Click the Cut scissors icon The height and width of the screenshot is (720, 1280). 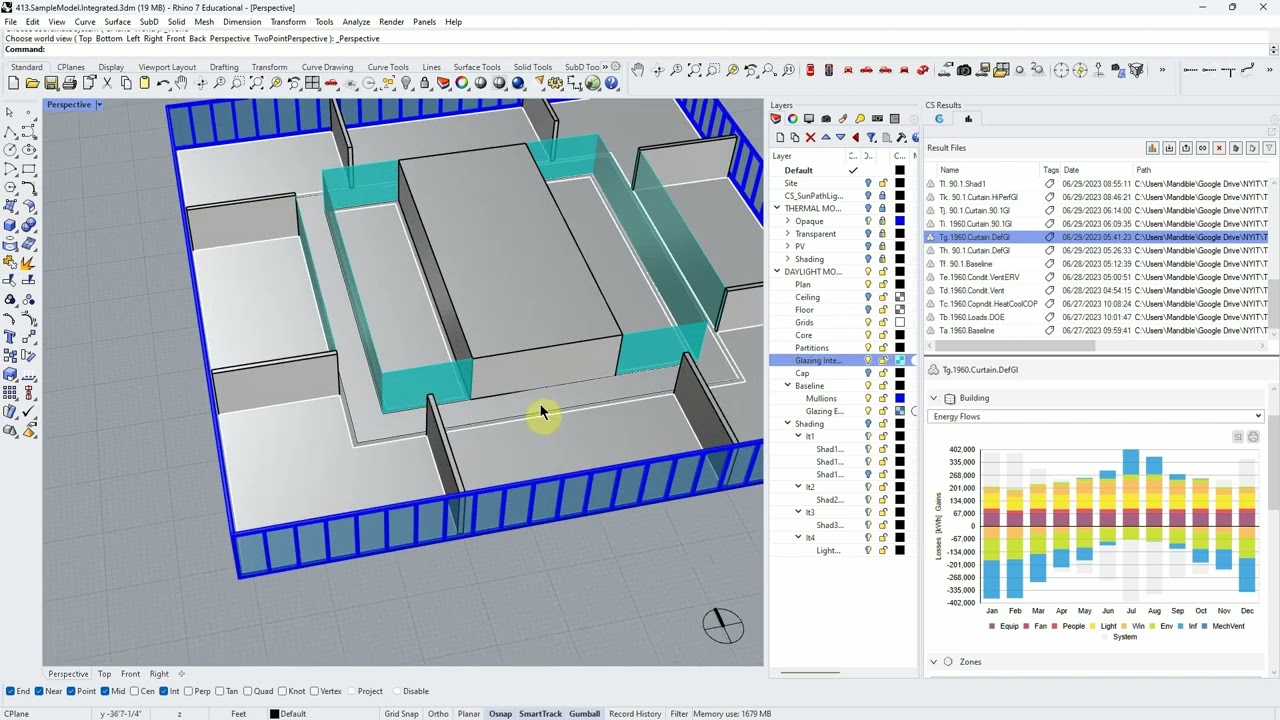pos(107,83)
